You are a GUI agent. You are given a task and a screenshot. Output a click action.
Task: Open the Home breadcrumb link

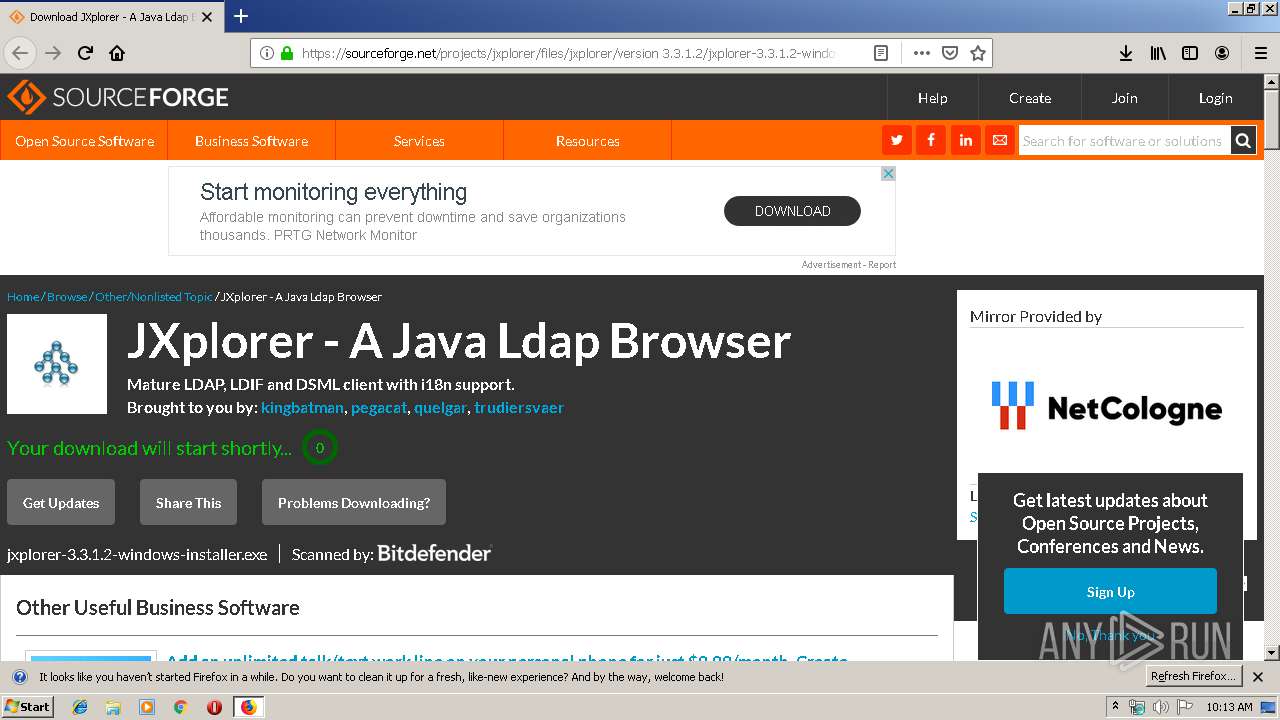pos(23,297)
